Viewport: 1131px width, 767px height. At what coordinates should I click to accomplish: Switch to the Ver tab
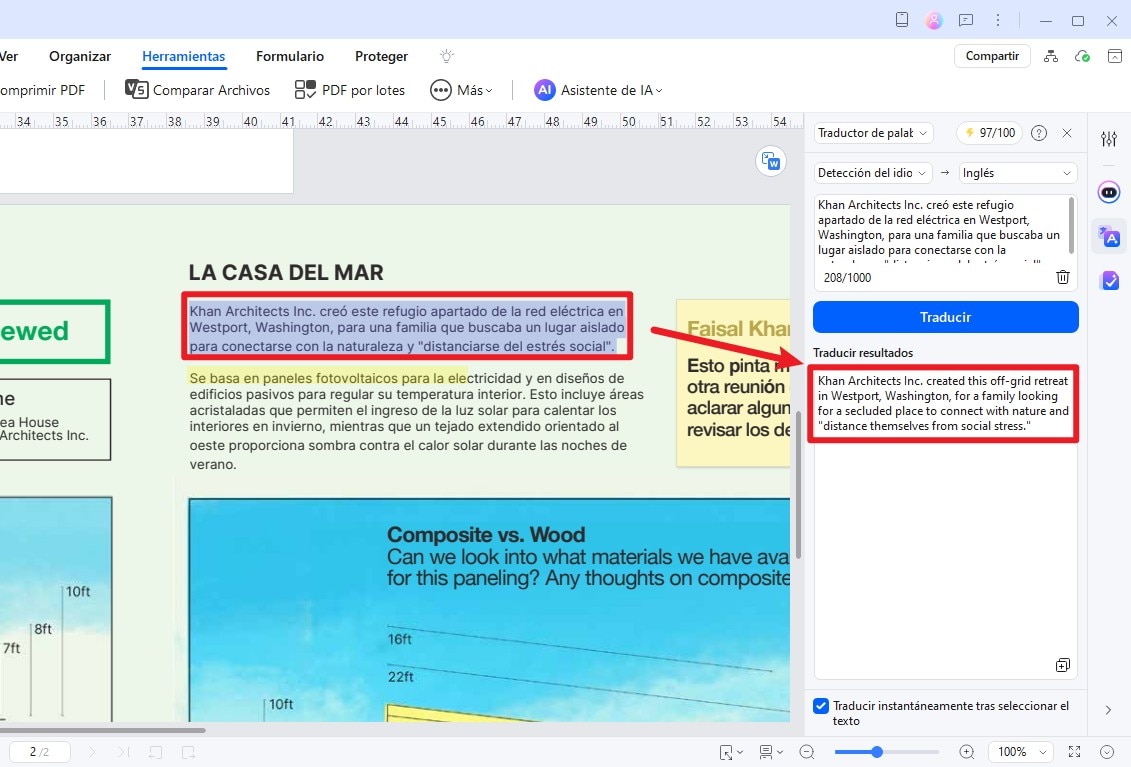click(9, 56)
